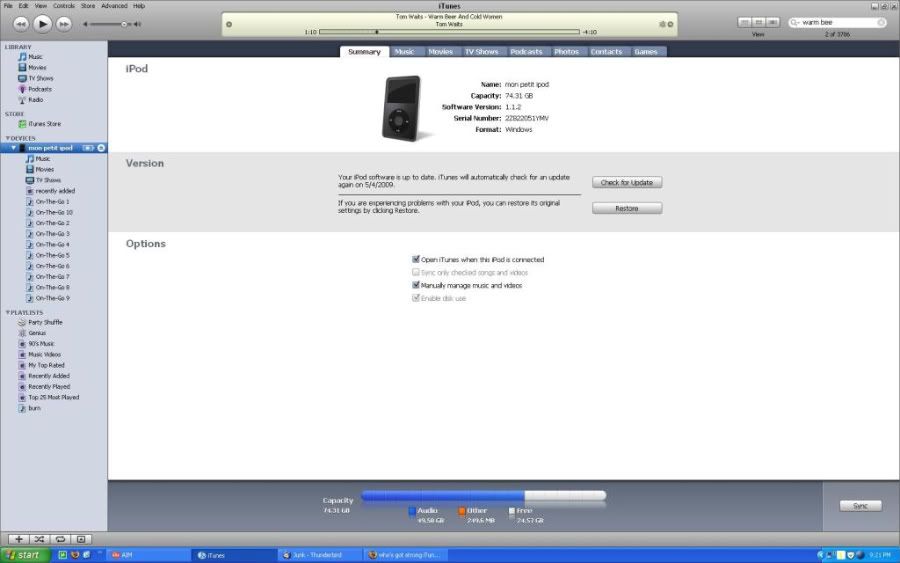
Task: Switch to the iPod TV Shows tab
Action: (482, 52)
